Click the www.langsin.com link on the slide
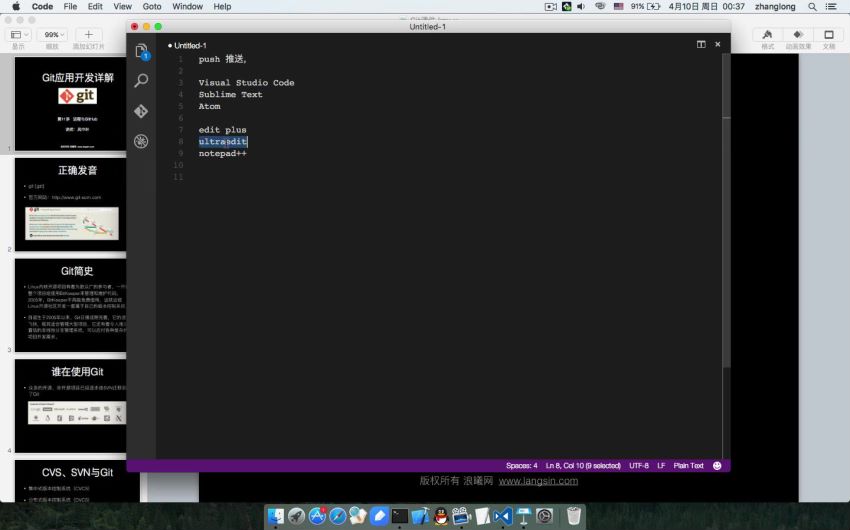 point(538,481)
